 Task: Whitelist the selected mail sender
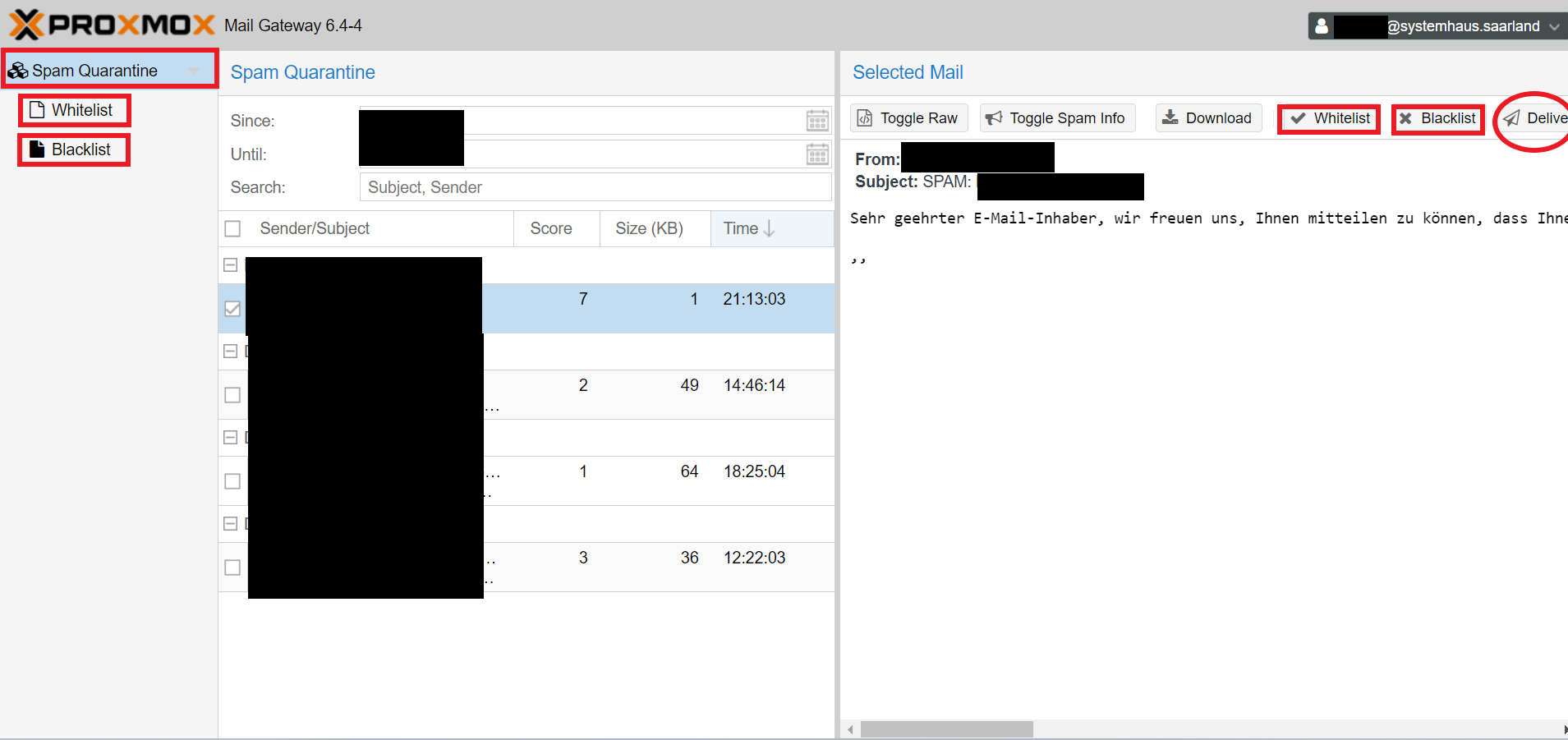click(1330, 118)
